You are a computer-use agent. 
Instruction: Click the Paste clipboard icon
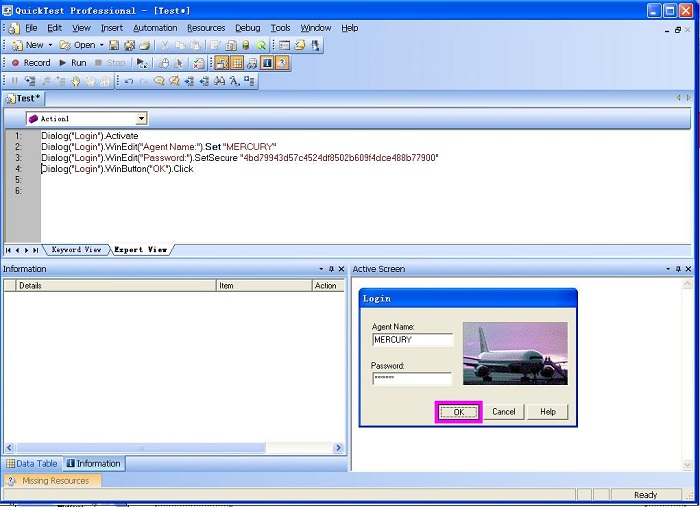coord(195,45)
